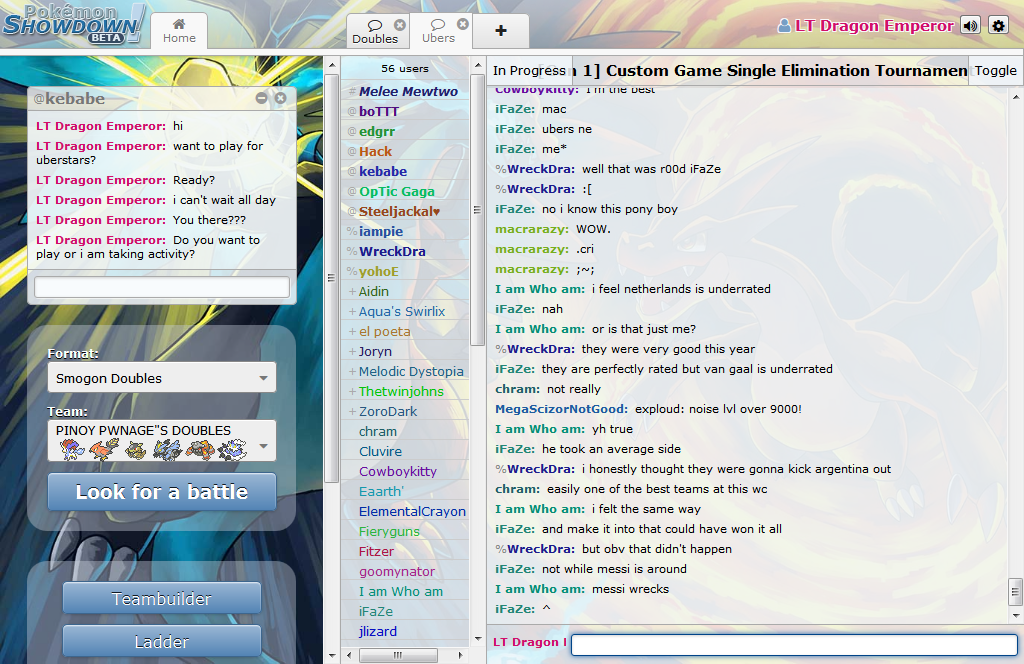Viewport: 1024px width, 664px height.
Task: Switch to the Home tab
Action: pos(179,31)
